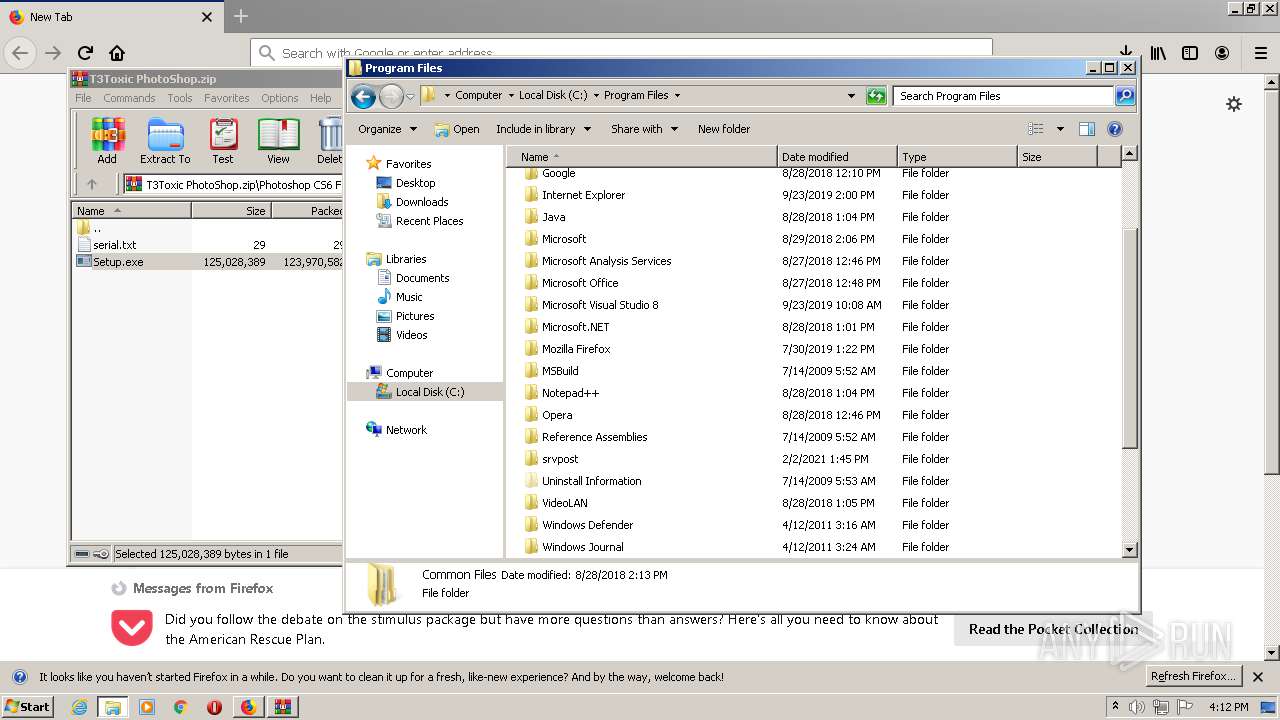Show hidden system tray icons

pyautogui.click(x=1115, y=707)
